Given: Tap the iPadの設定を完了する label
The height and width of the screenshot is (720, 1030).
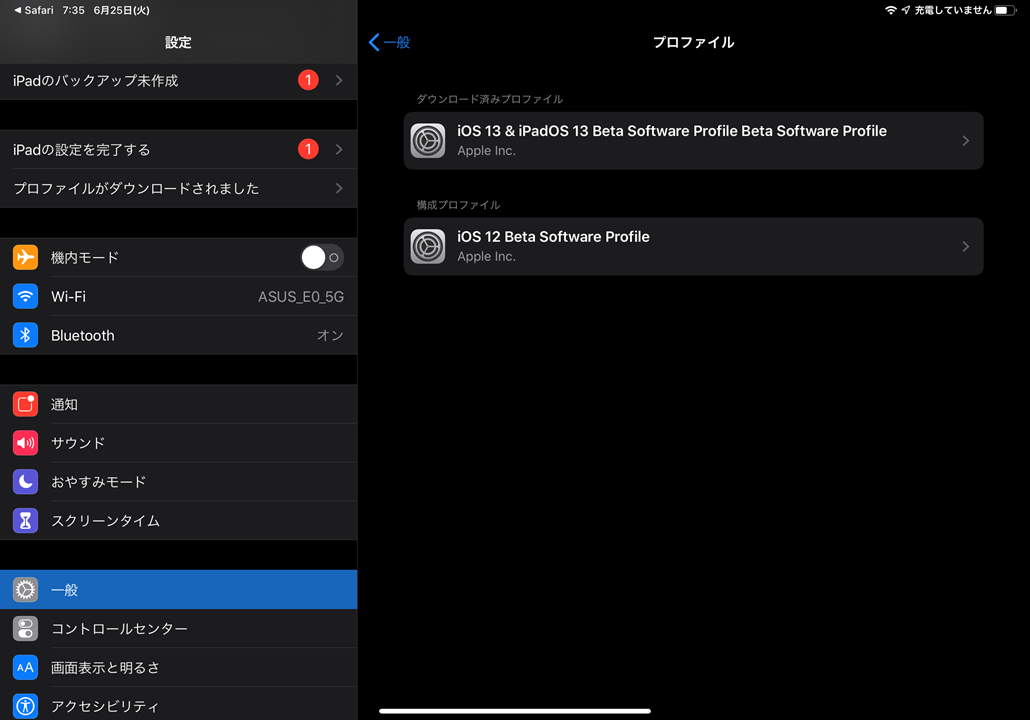Looking at the screenshot, I should pos(81,150).
